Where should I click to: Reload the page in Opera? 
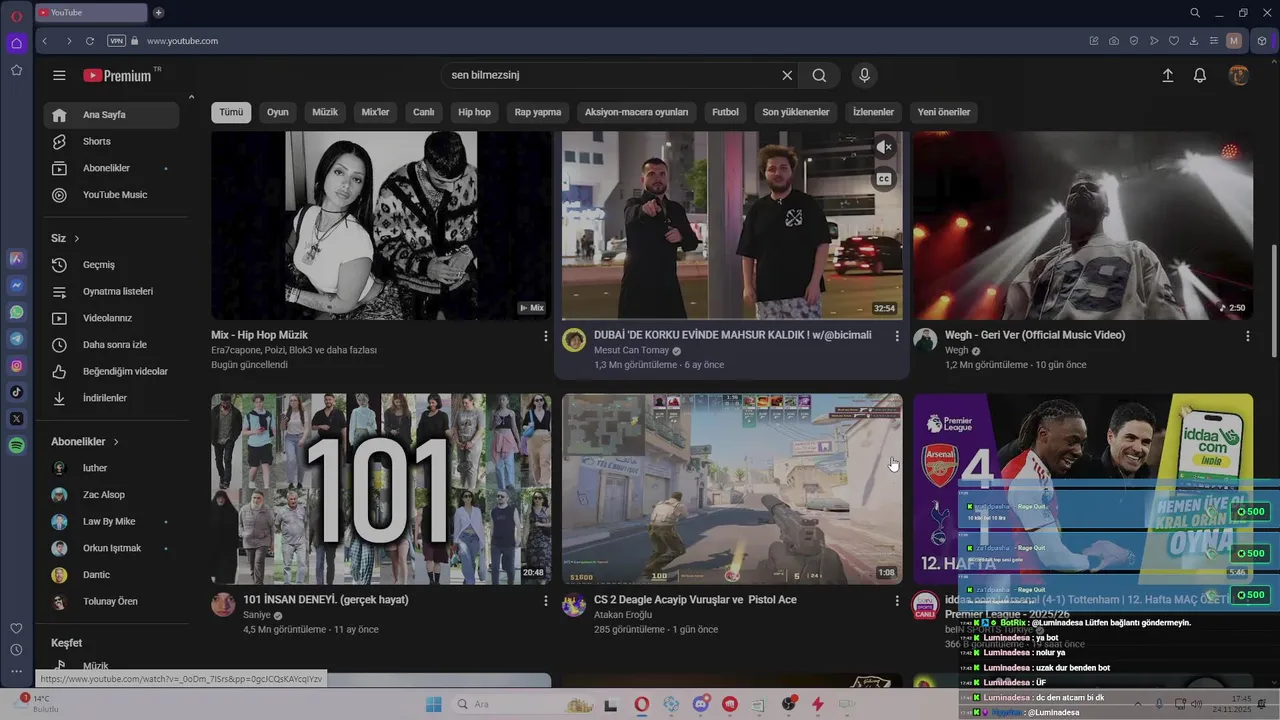pos(90,41)
